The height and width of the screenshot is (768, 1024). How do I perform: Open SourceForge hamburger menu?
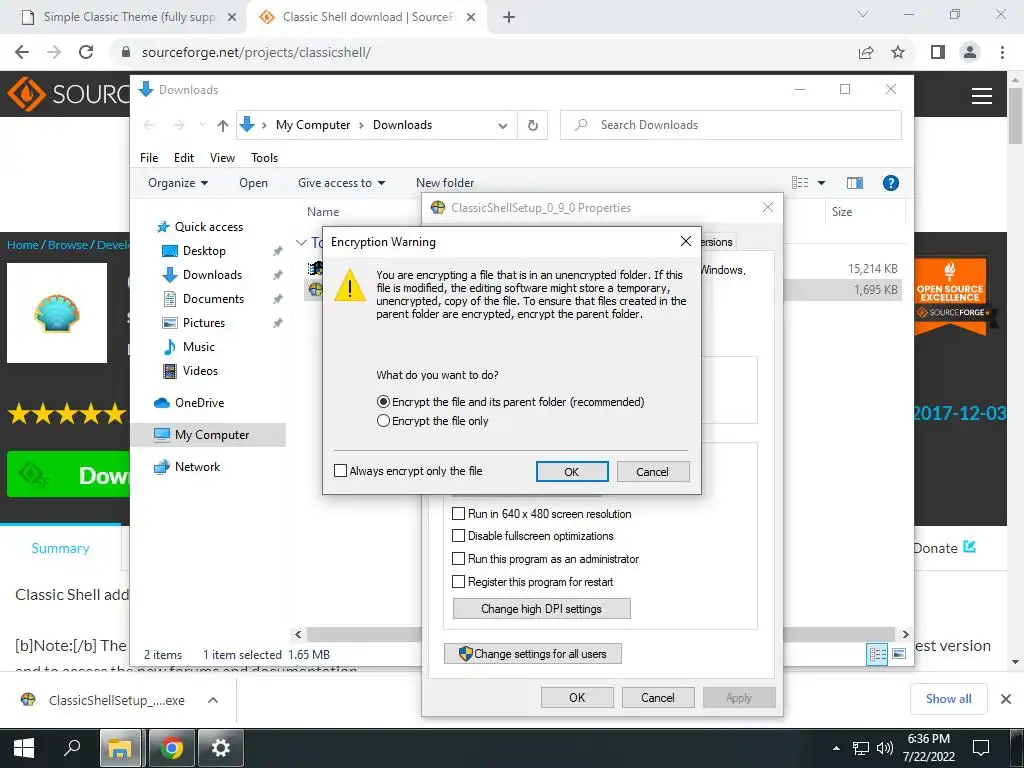(x=982, y=95)
